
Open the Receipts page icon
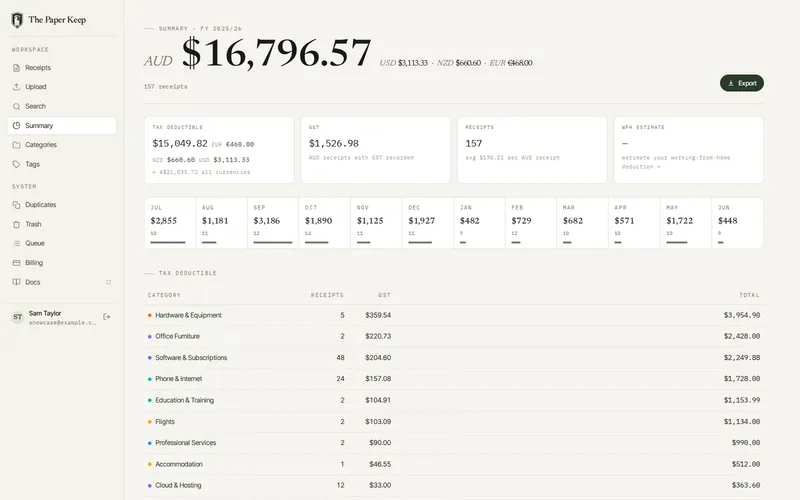(16, 68)
